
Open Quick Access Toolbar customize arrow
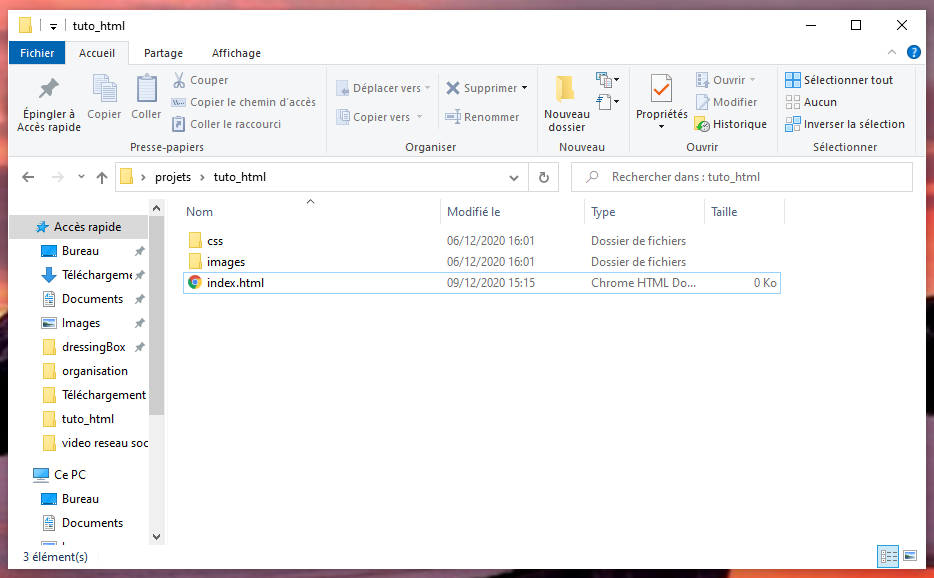53,26
